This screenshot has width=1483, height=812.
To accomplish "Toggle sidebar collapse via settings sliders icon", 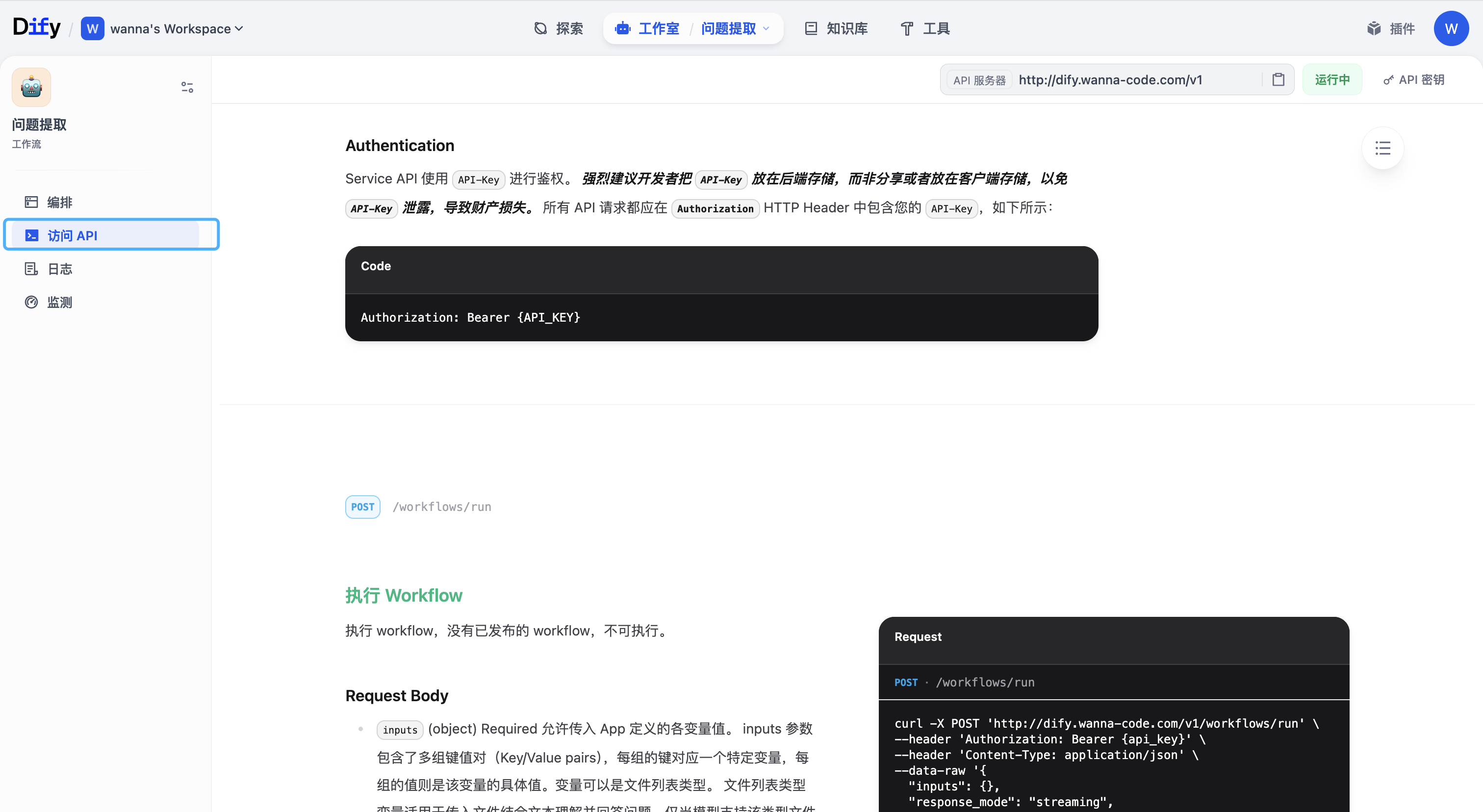I will point(187,87).
